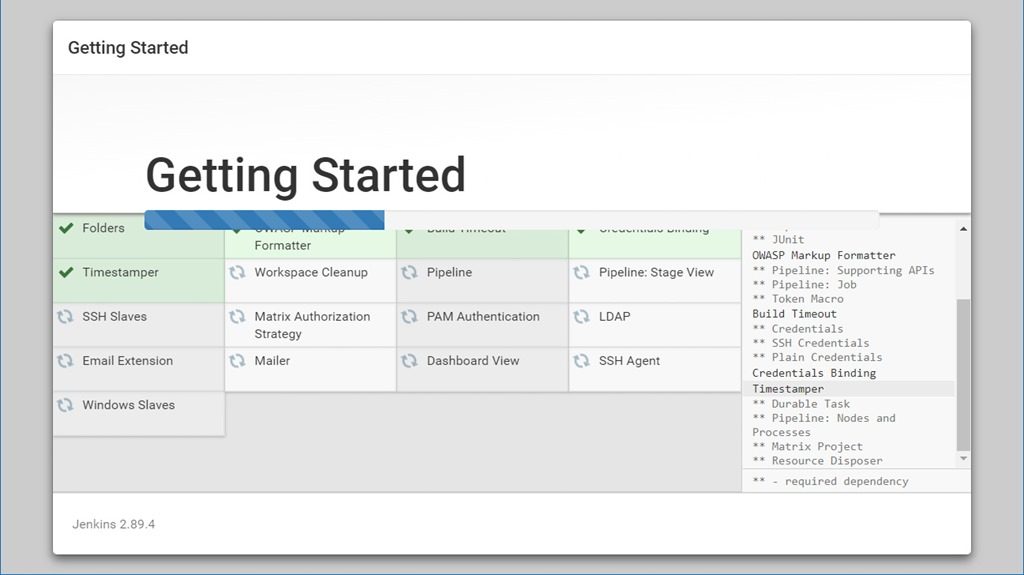Select the highlighted Timestamper log entry
The height and width of the screenshot is (575, 1024).
coord(788,389)
